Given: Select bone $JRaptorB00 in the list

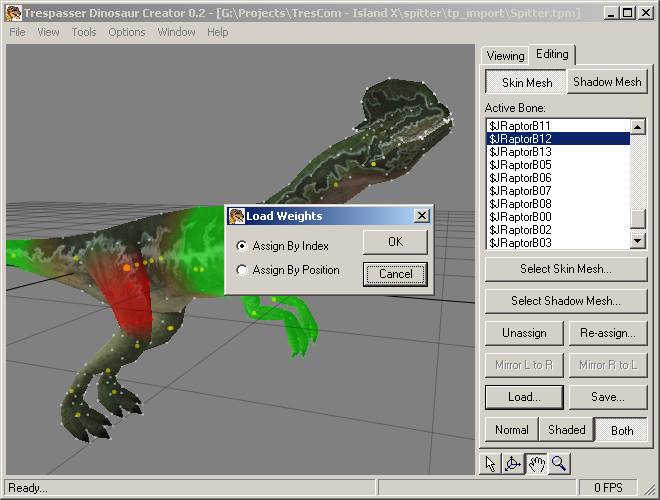Looking at the screenshot, I should point(558,217).
